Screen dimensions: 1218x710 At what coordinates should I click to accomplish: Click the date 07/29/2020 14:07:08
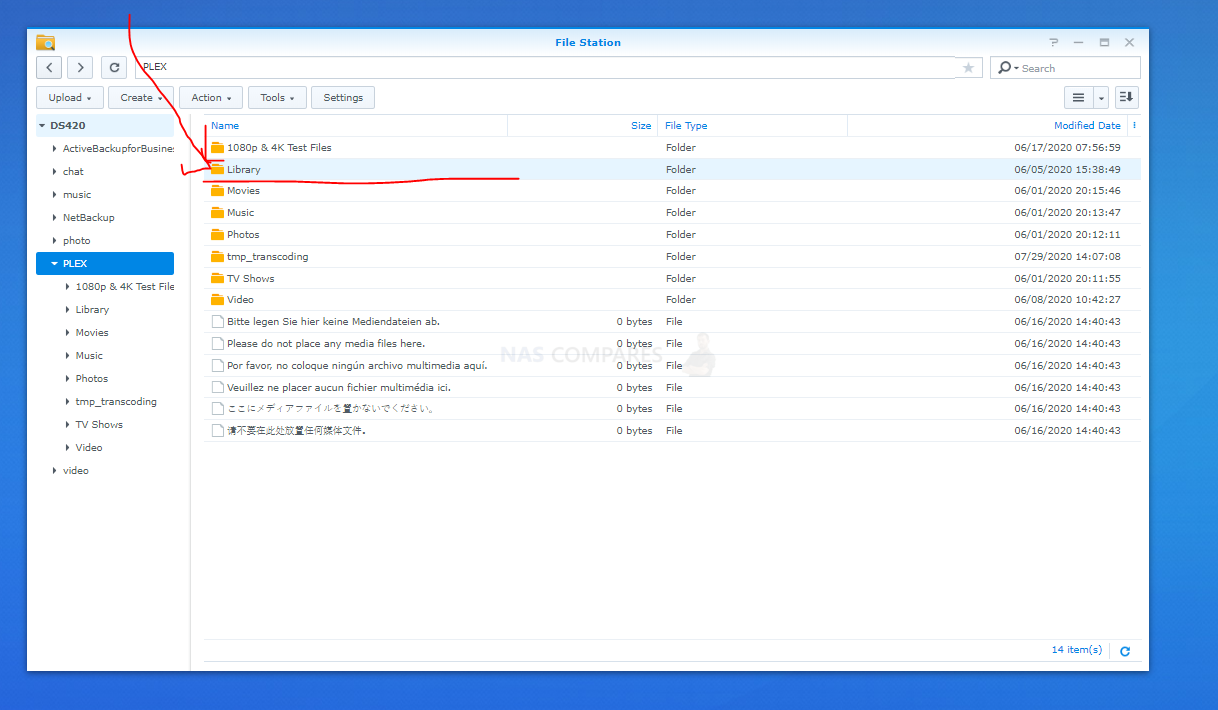click(x=1067, y=256)
